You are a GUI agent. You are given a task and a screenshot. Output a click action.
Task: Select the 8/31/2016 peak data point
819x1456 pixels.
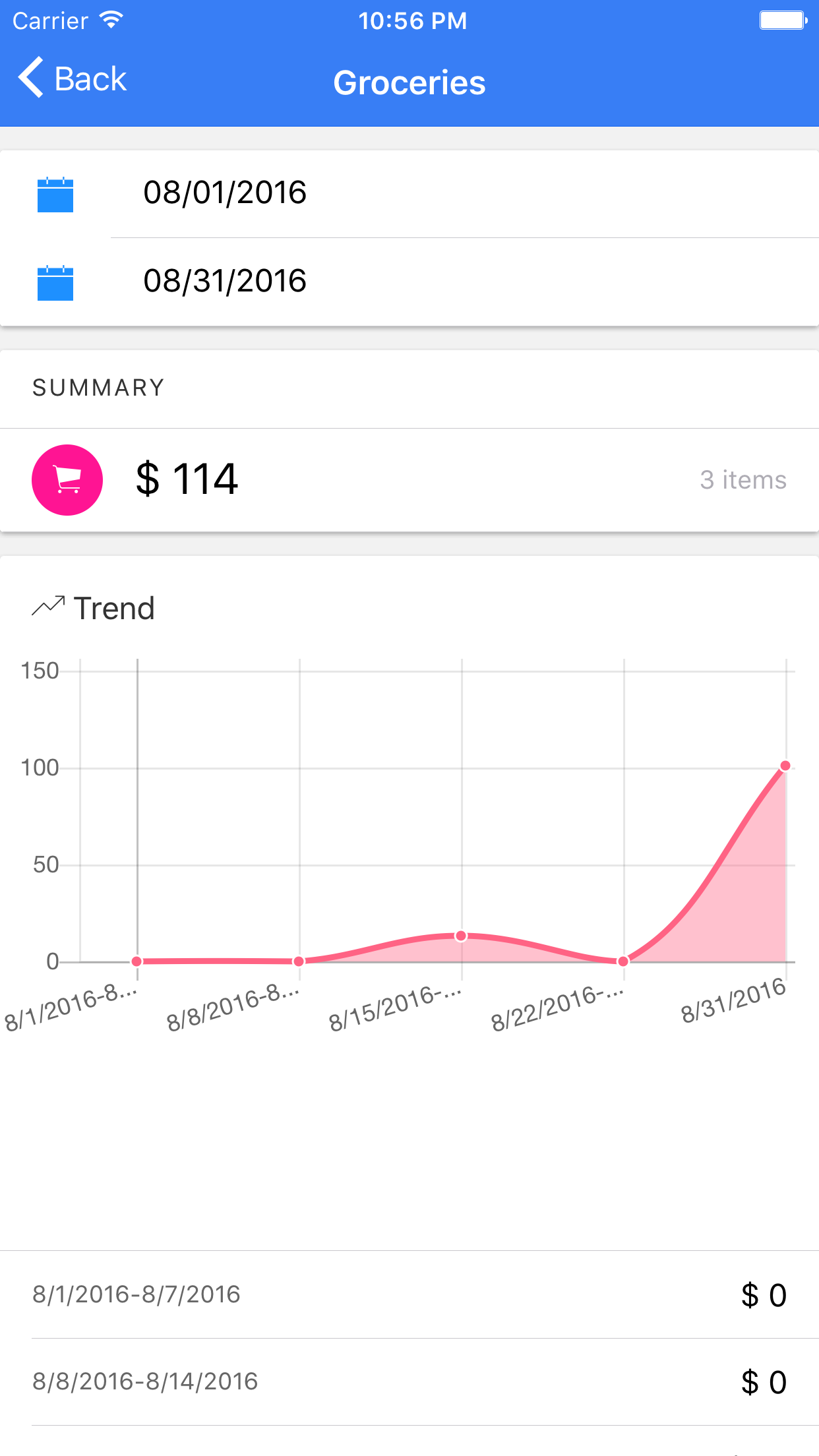pyautogui.click(x=785, y=766)
